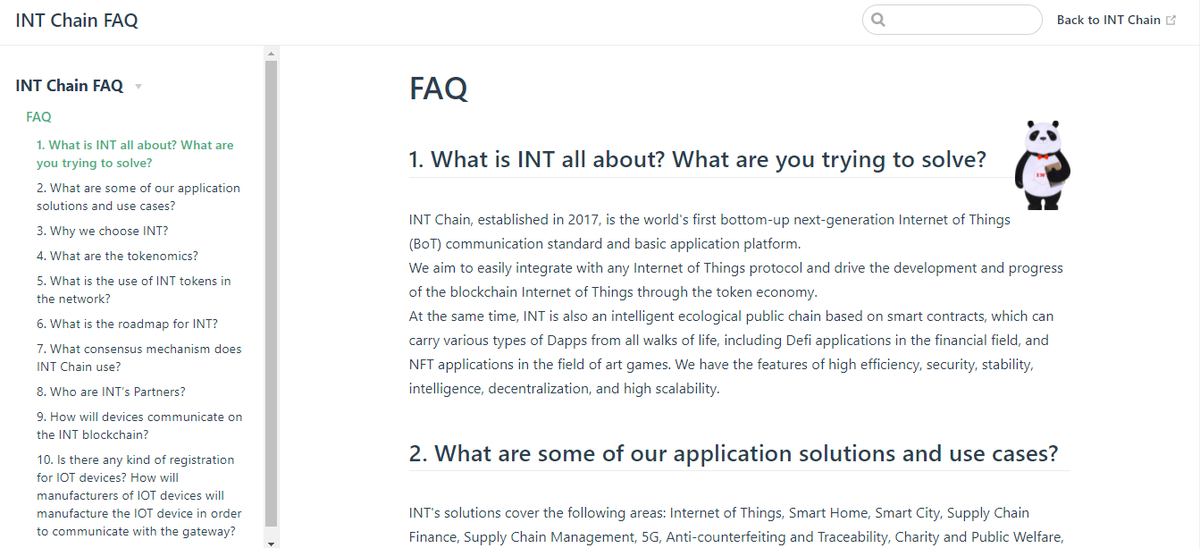Click the main FAQ page heading
Image resolution: width=1200 pixels, height=548 pixels.
(438, 88)
